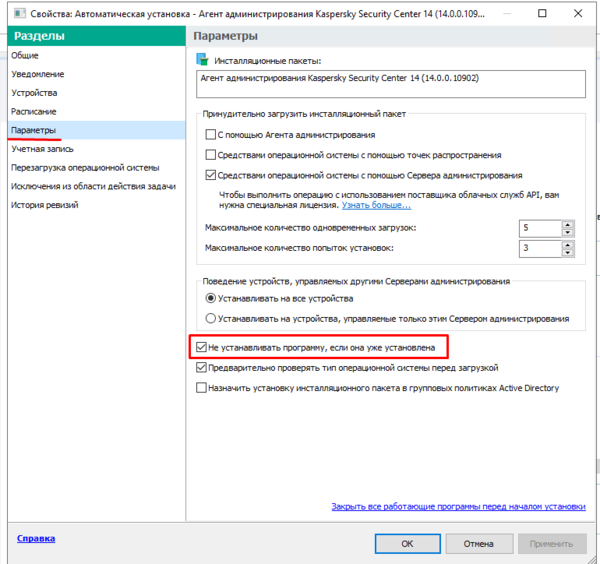The width and height of the screenshot is (600, 564).
Task: Enable С помощью Агента администрирования checkbox
Action: coord(210,134)
